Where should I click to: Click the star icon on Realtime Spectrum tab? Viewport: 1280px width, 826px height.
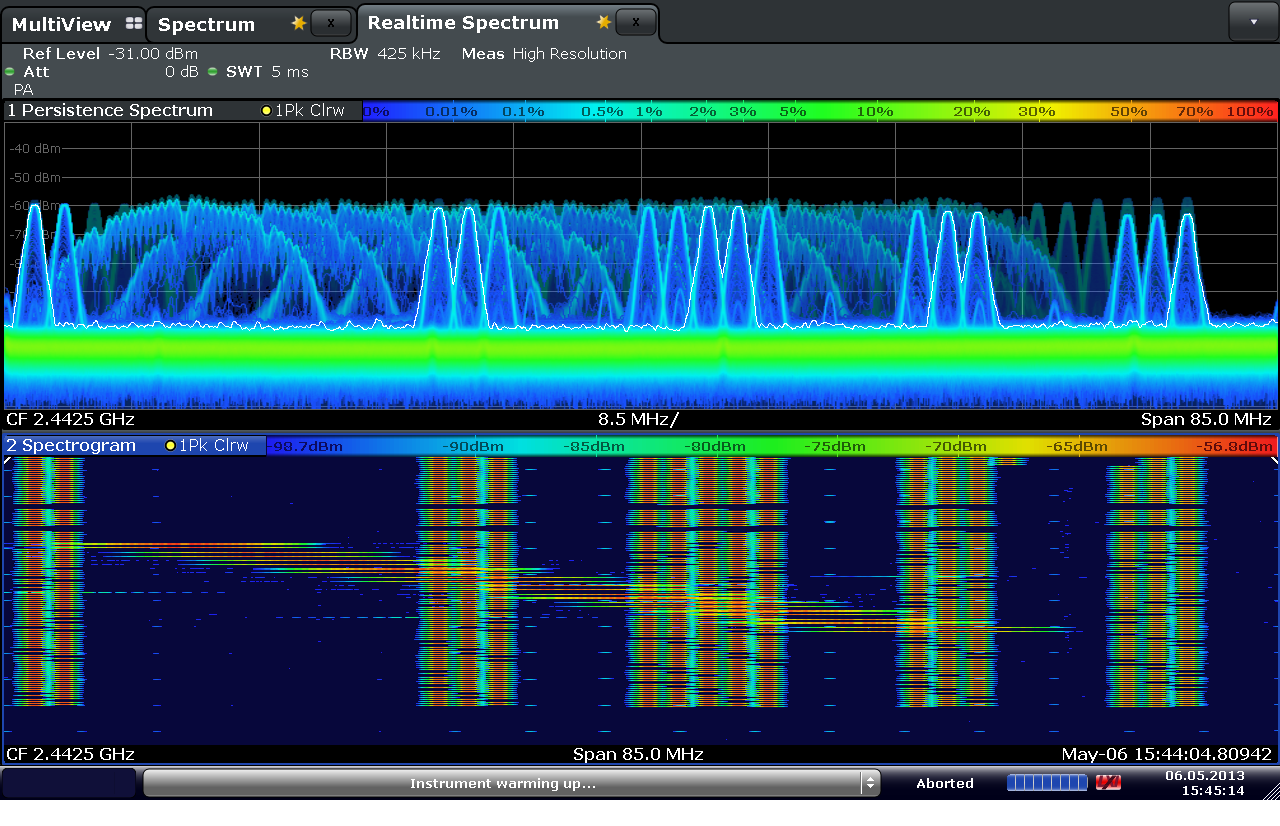[603, 22]
